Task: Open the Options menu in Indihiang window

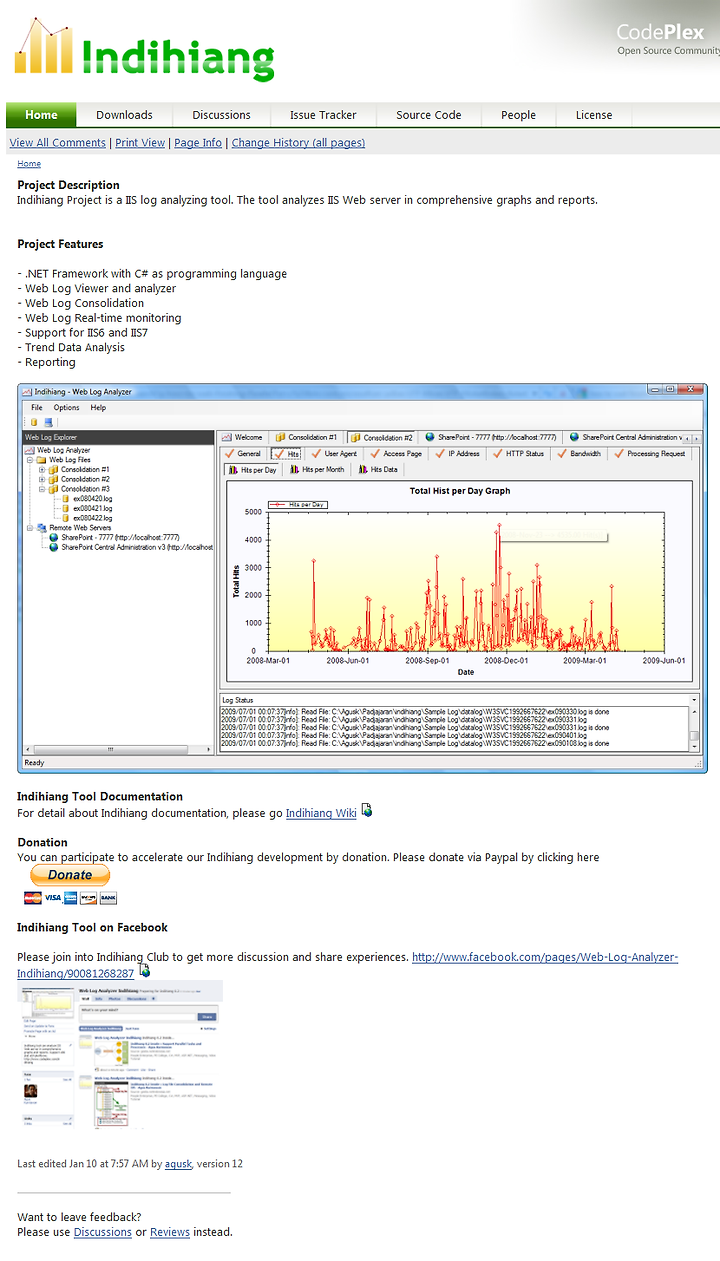Action: 67,407
